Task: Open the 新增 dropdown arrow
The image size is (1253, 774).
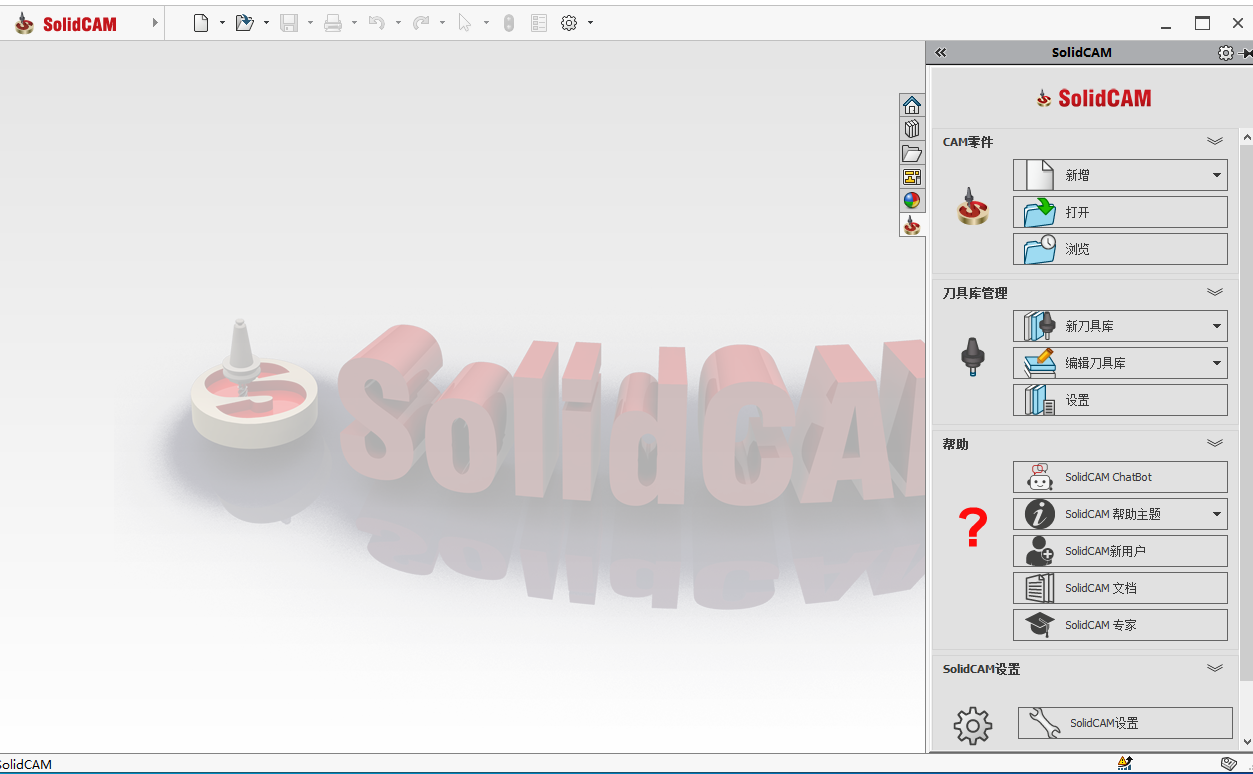Action: point(1217,175)
